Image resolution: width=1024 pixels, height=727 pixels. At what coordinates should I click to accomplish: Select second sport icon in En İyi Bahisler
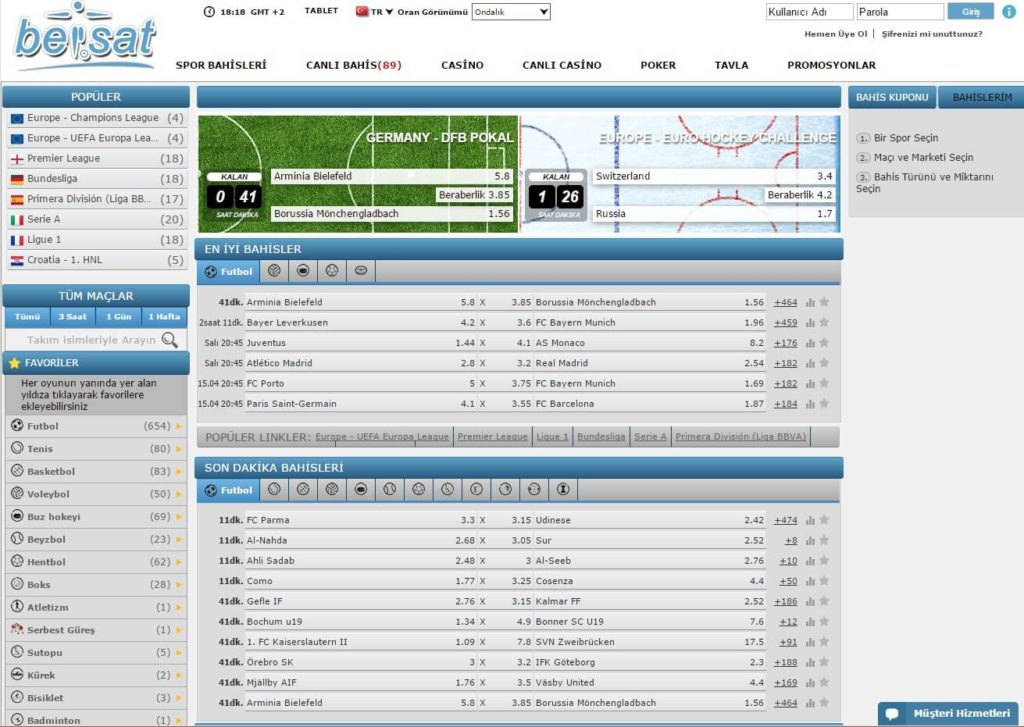[274, 270]
